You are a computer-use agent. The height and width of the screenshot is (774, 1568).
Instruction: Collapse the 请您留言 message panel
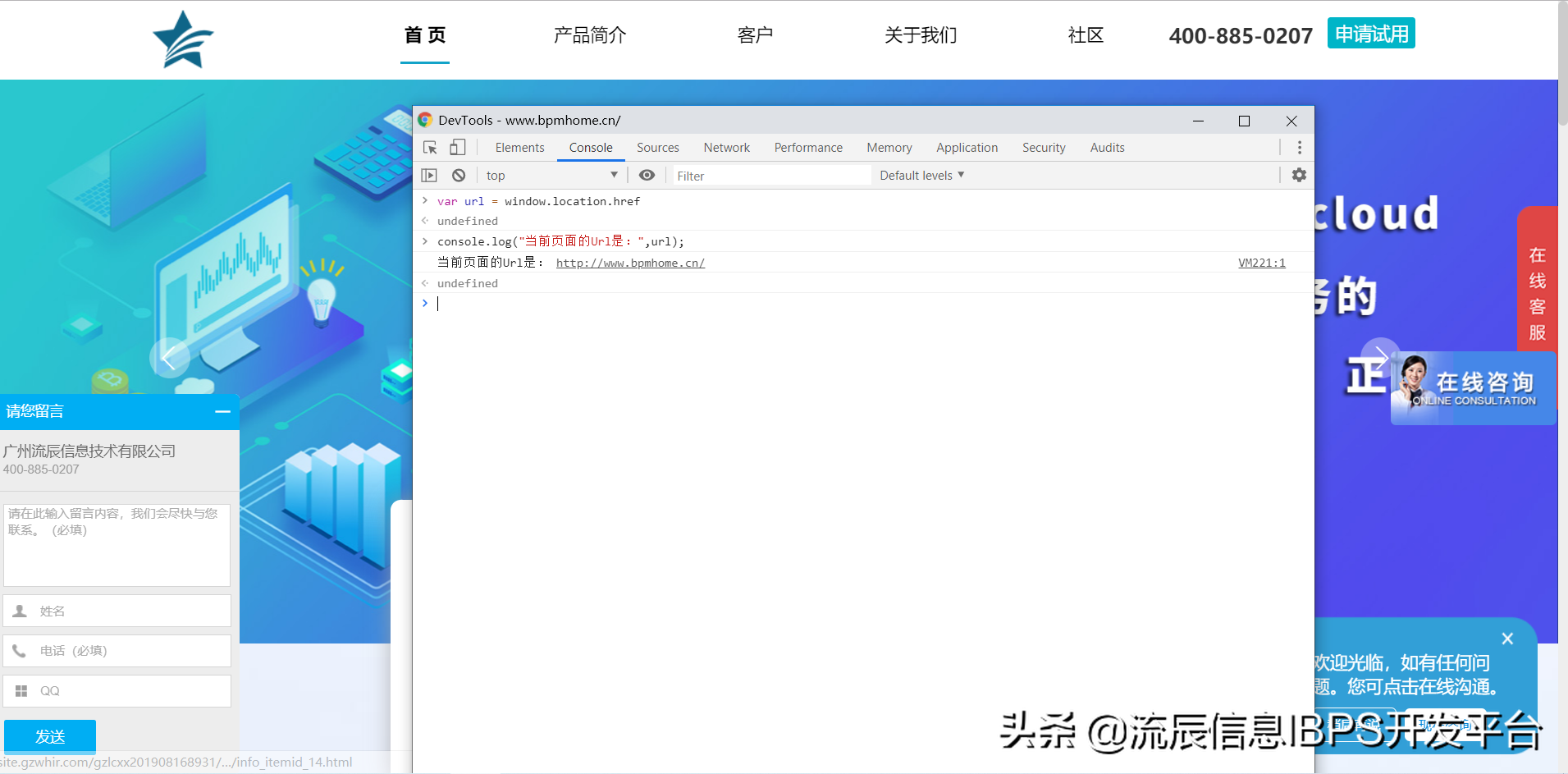tap(222, 411)
